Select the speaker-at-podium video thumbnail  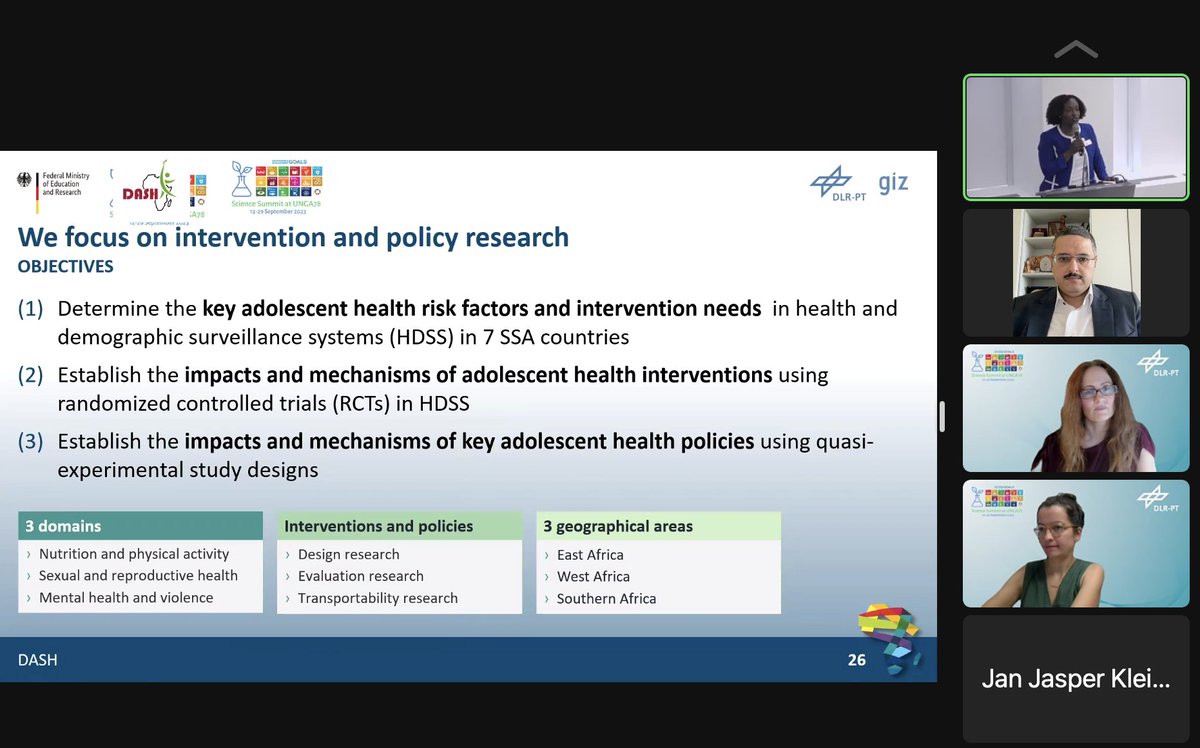[1076, 137]
